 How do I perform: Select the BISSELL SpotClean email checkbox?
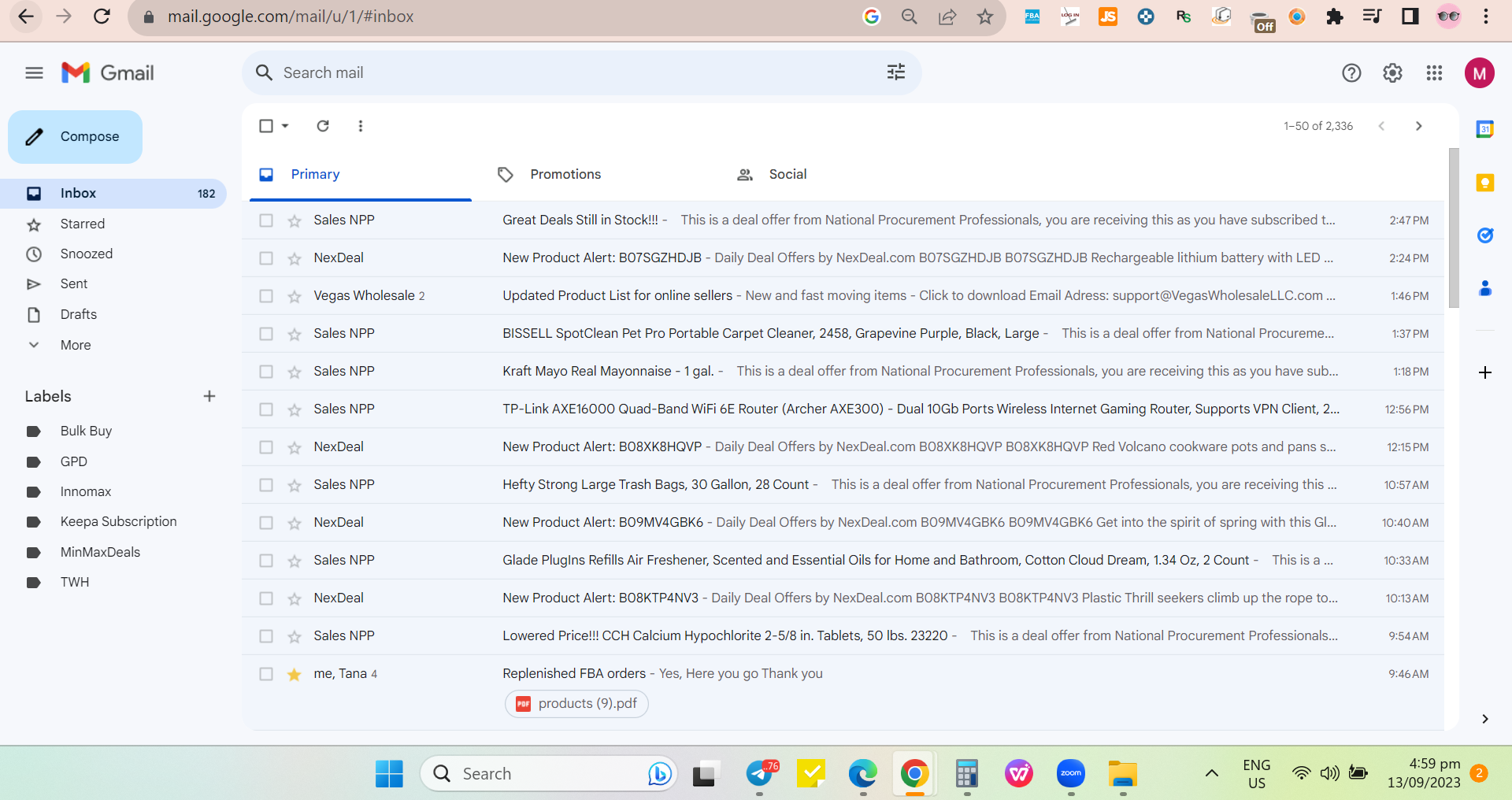pyautogui.click(x=266, y=334)
